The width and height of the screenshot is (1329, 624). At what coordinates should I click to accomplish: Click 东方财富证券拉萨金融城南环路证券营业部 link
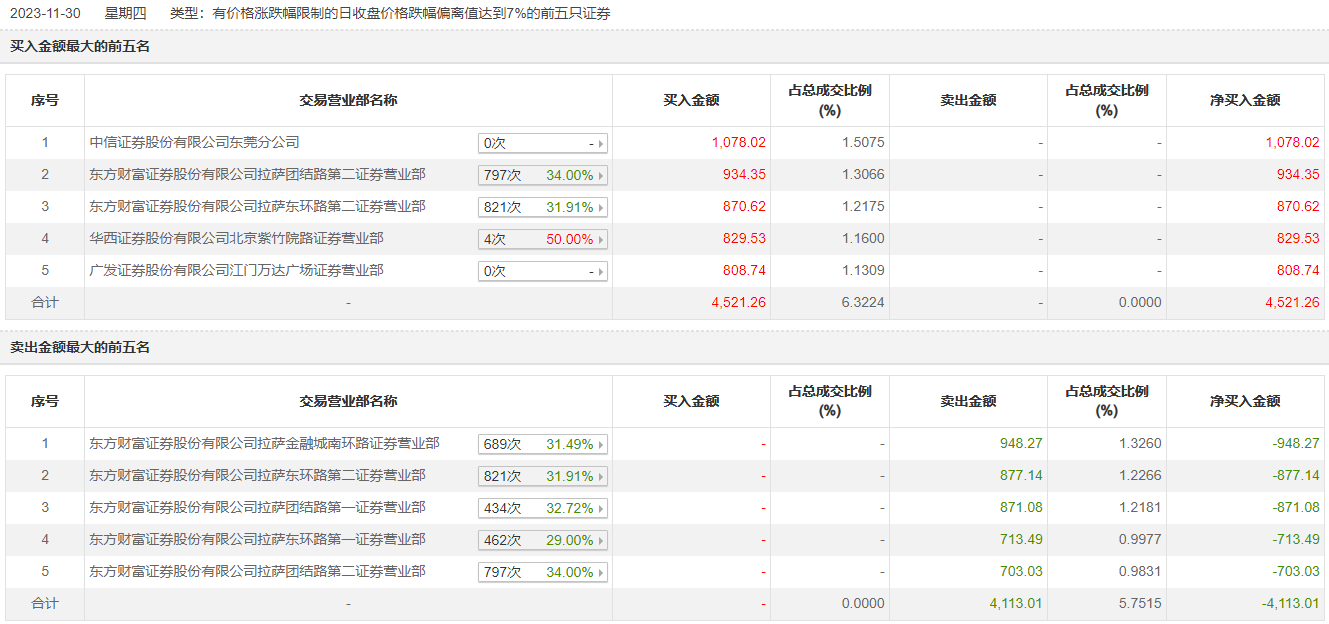(264, 444)
